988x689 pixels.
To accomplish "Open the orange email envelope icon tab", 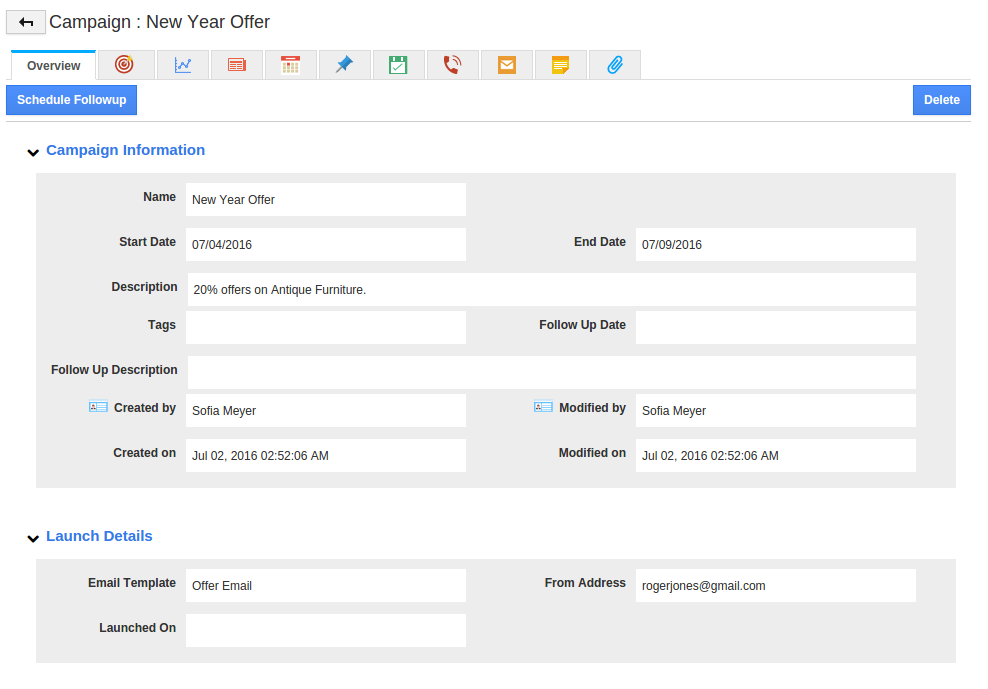I will (x=507, y=65).
